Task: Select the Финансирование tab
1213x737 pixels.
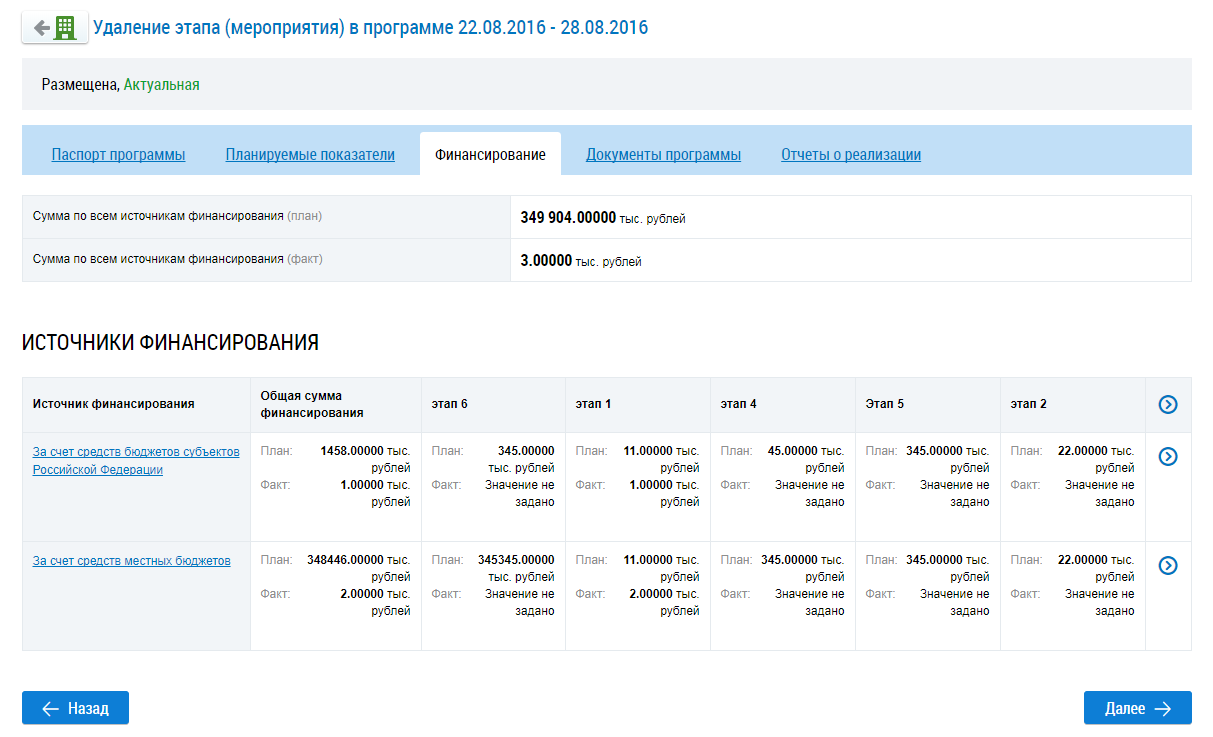Action: (490, 155)
